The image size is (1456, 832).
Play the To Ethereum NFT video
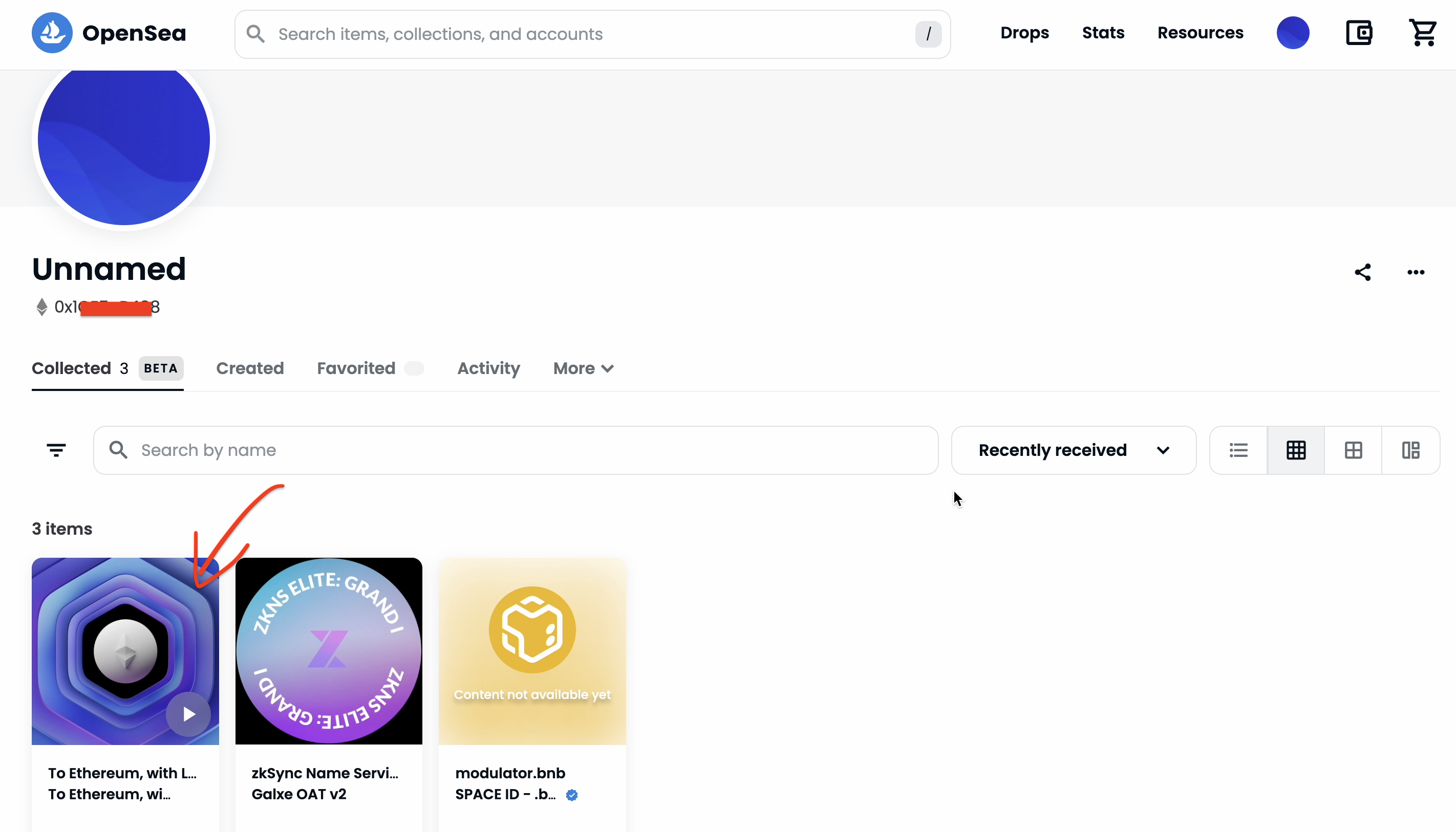188,714
